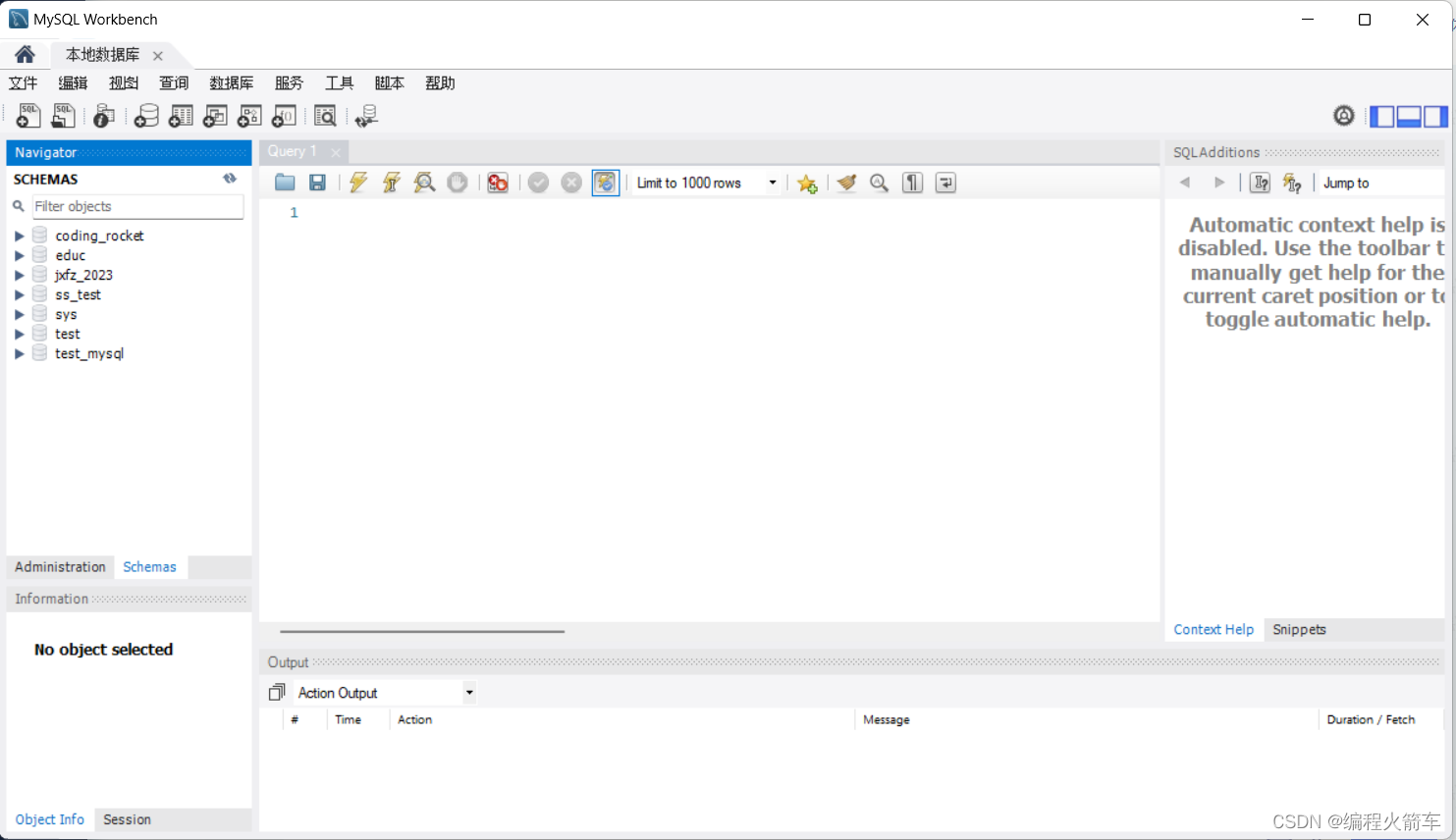Go back in help history

tap(1185, 183)
